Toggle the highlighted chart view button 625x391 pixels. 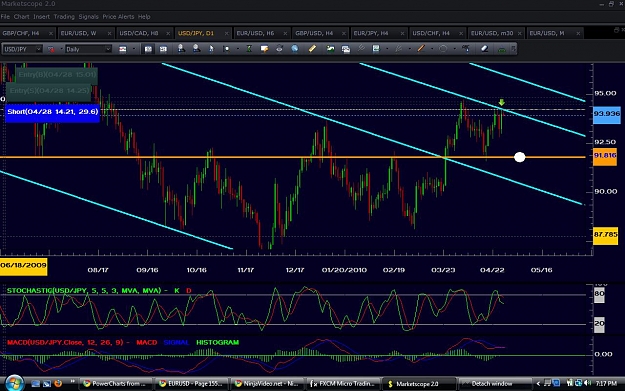[148, 49]
